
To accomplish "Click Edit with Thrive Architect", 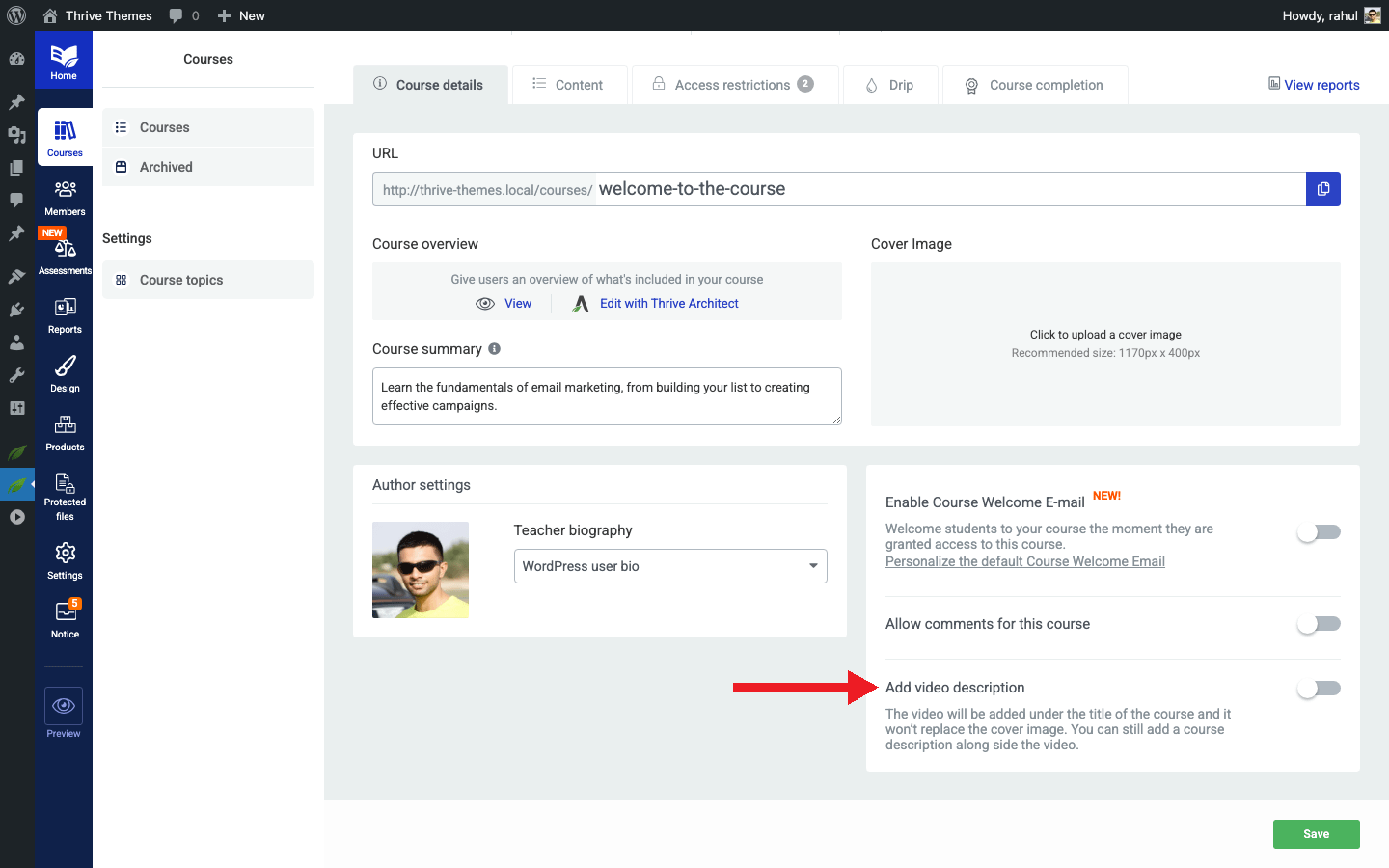I will pos(668,303).
